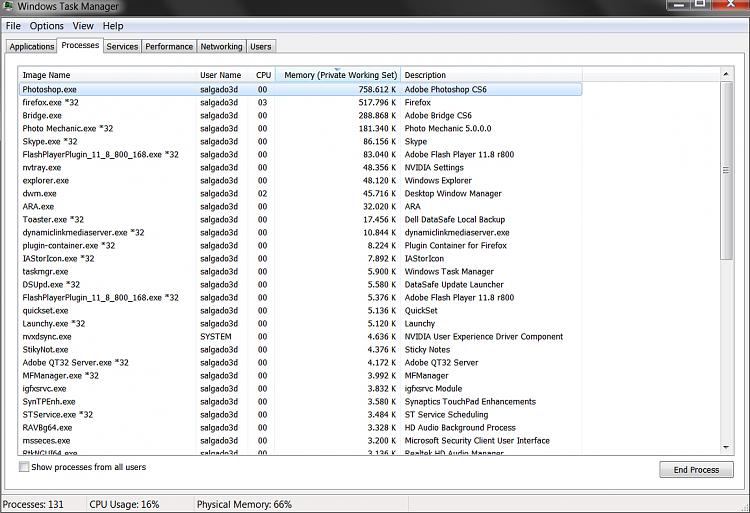
Task: Click the Adobe Bridge CS6 description
Action: [x=438, y=115]
